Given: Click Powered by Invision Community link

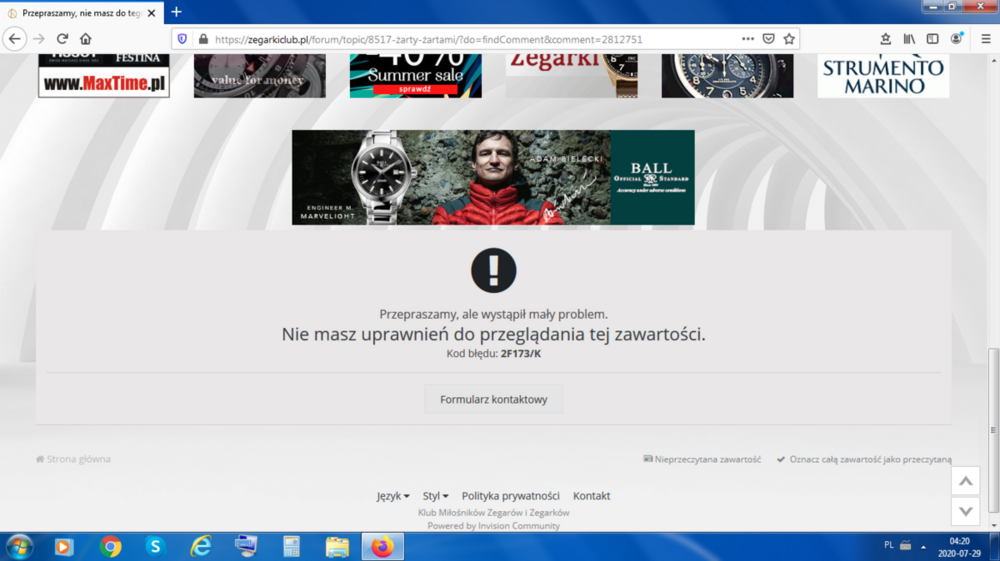Looking at the screenshot, I should (x=494, y=526).
